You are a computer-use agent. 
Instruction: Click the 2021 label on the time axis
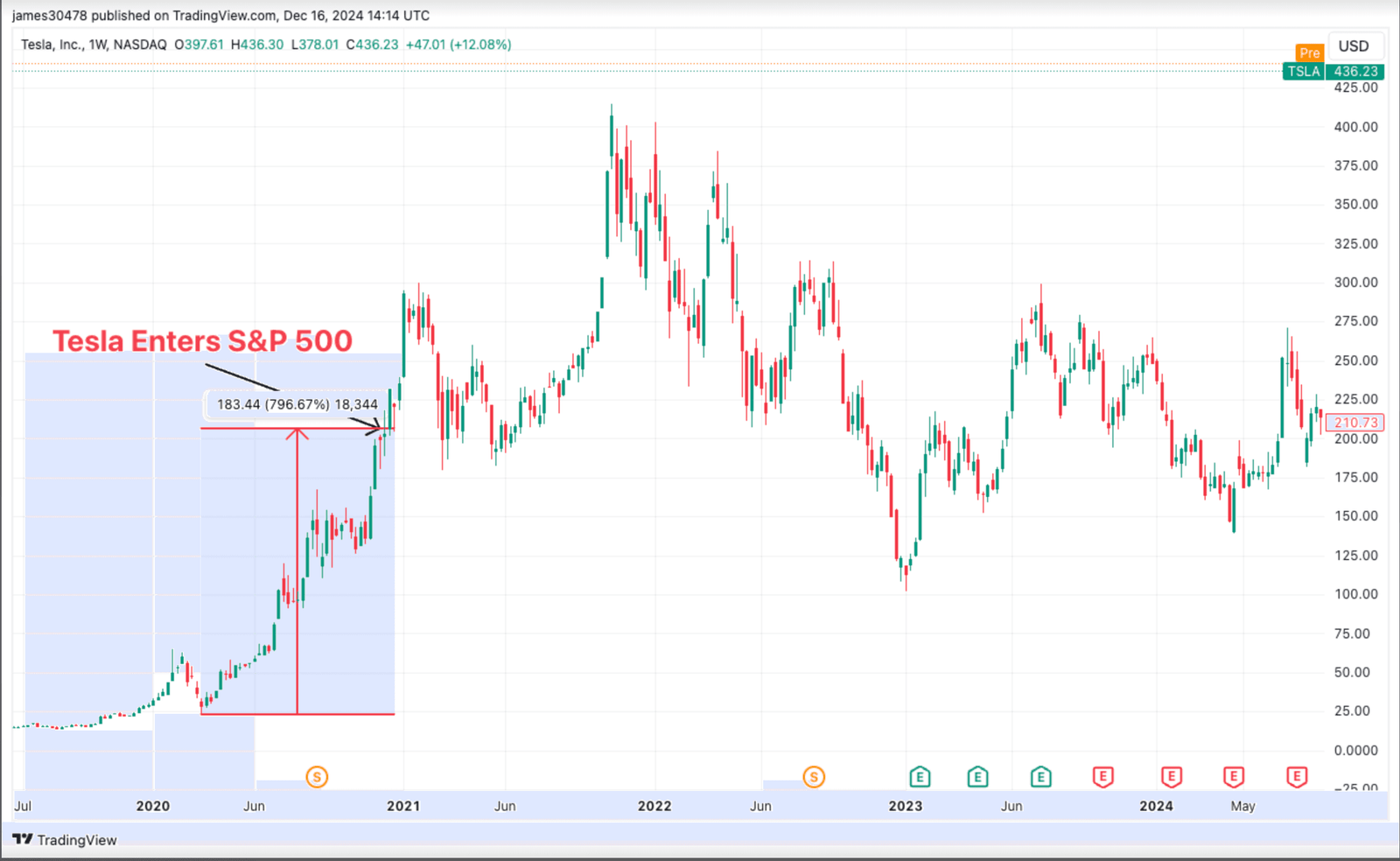[403, 806]
